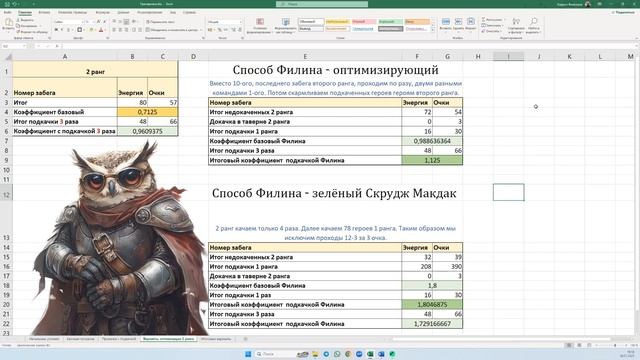
Task: Toggle Underline formatting
Action: [x=68, y=29]
